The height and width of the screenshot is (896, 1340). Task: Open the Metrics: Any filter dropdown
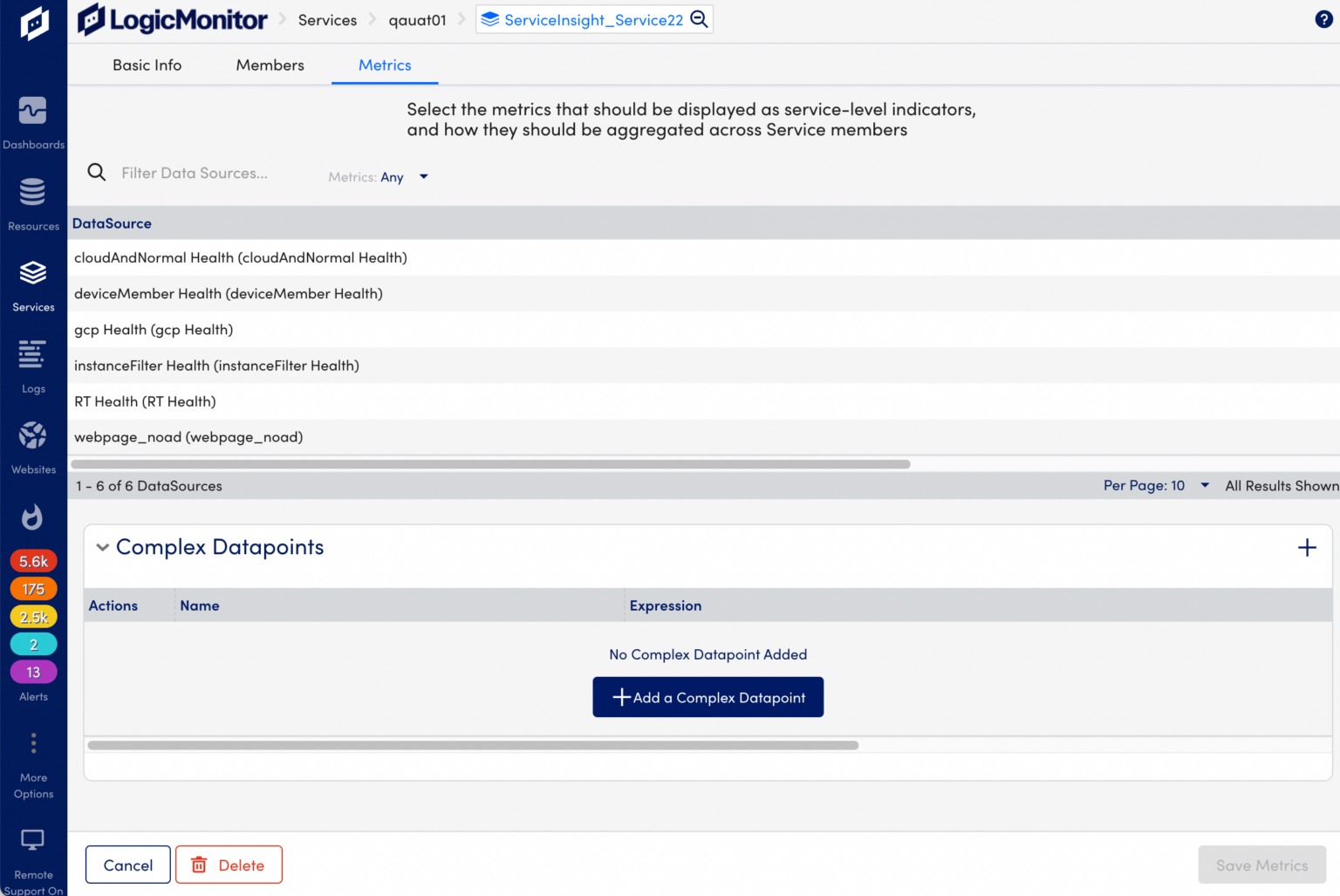(424, 176)
